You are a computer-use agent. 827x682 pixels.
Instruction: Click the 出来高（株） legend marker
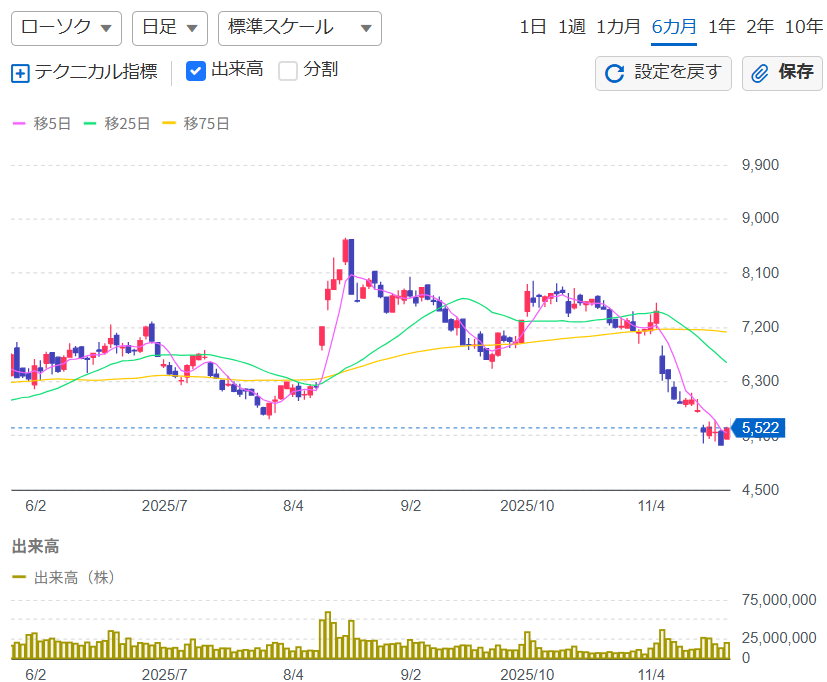point(19,577)
